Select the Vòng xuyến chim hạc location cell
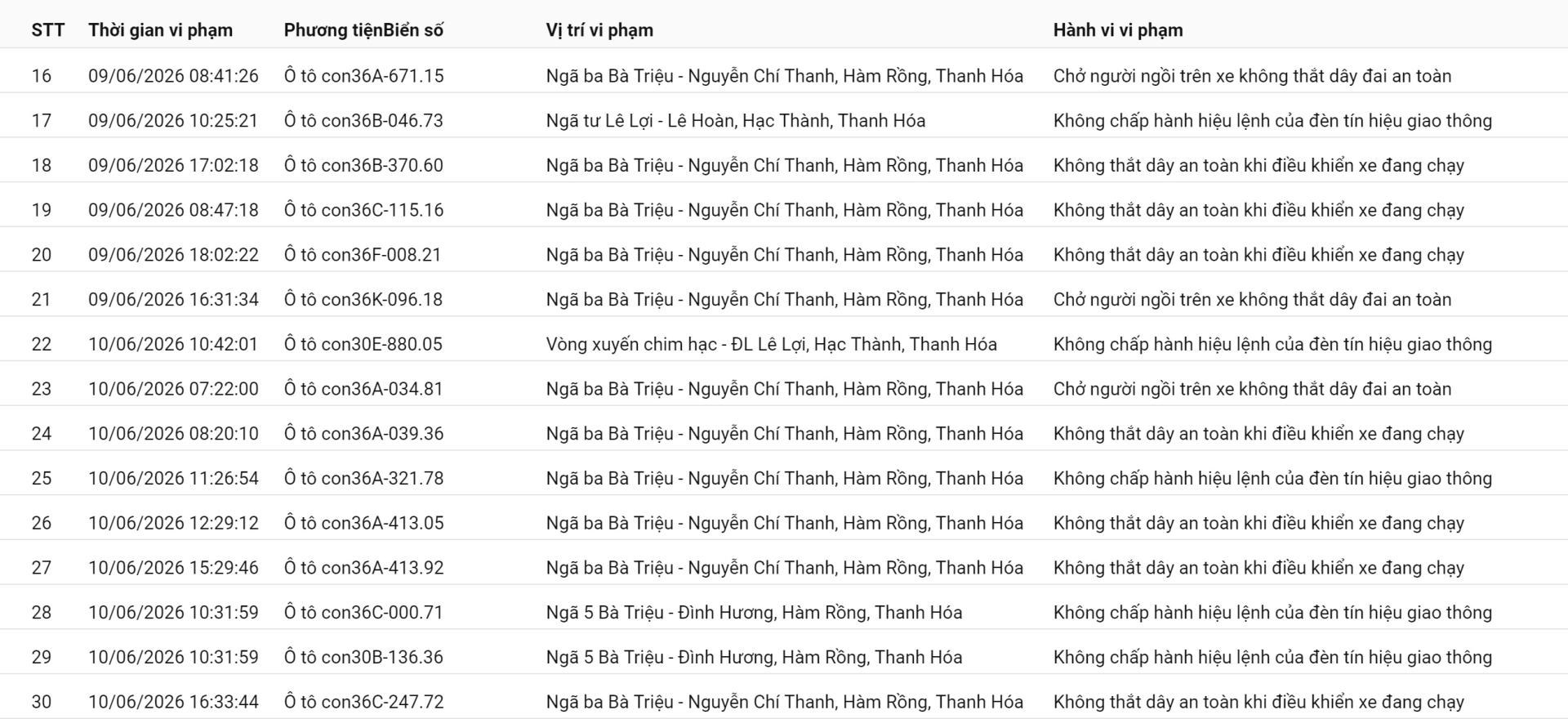 point(771,344)
